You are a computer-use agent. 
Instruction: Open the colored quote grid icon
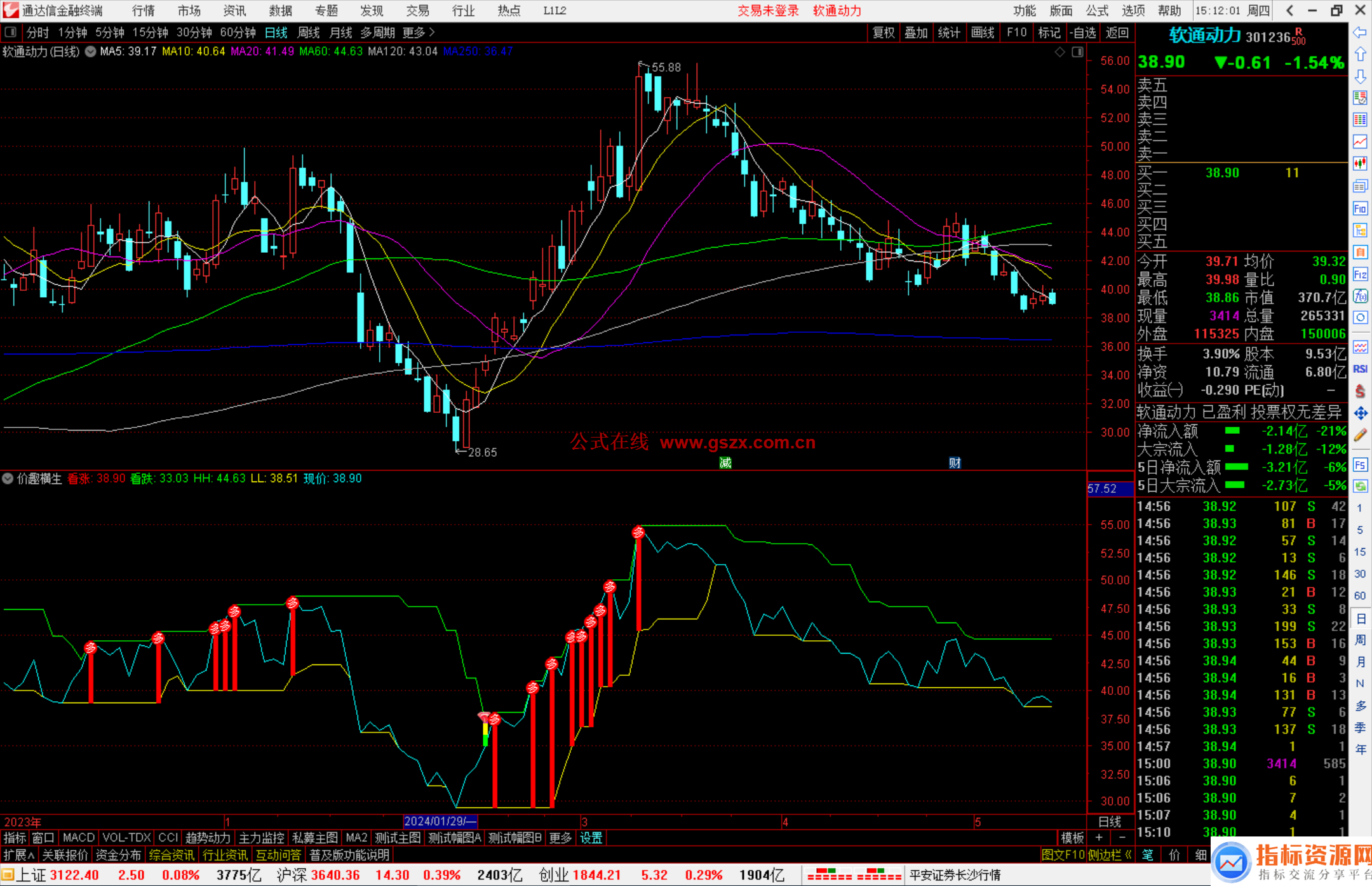(1360, 120)
